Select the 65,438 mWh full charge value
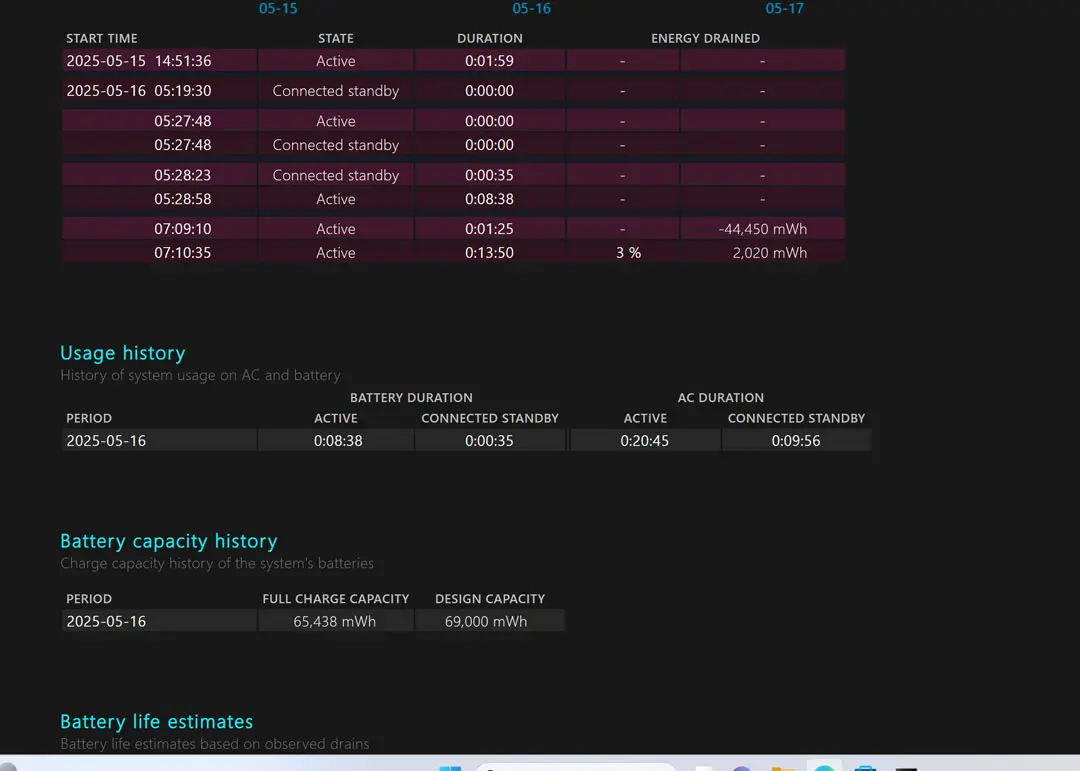 pos(335,621)
